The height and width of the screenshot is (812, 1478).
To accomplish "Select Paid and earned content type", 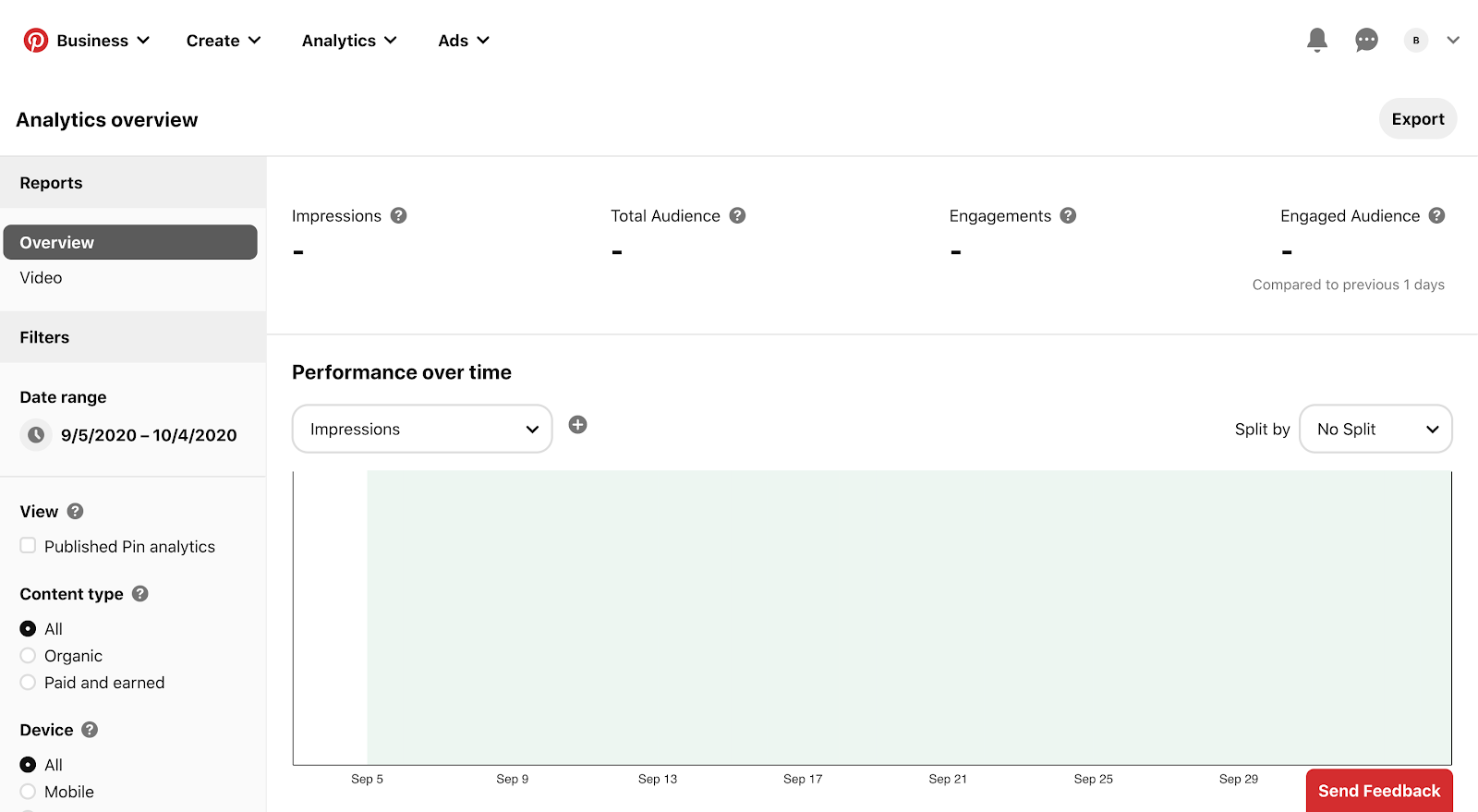I will coord(28,682).
